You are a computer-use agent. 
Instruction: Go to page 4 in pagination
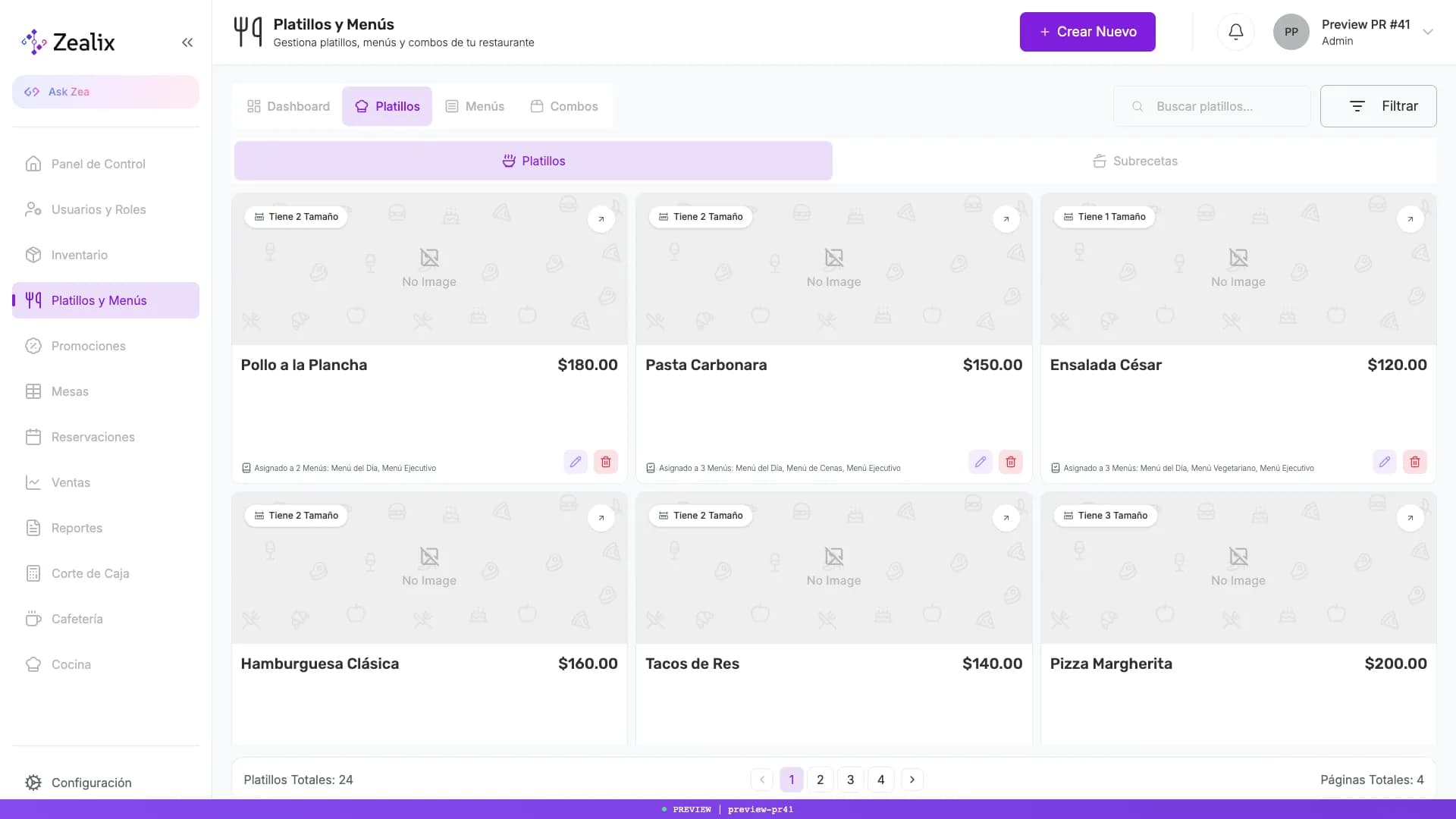880,780
